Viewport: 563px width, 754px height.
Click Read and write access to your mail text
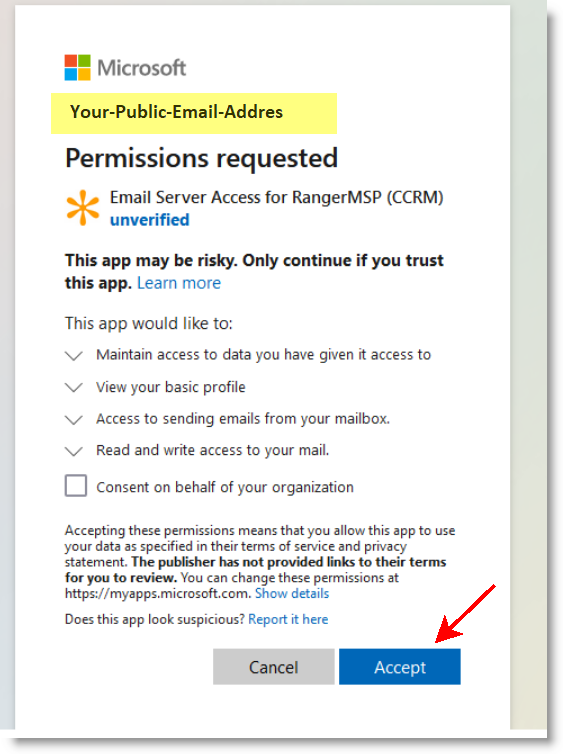pyautogui.click(x=213, y=450)
